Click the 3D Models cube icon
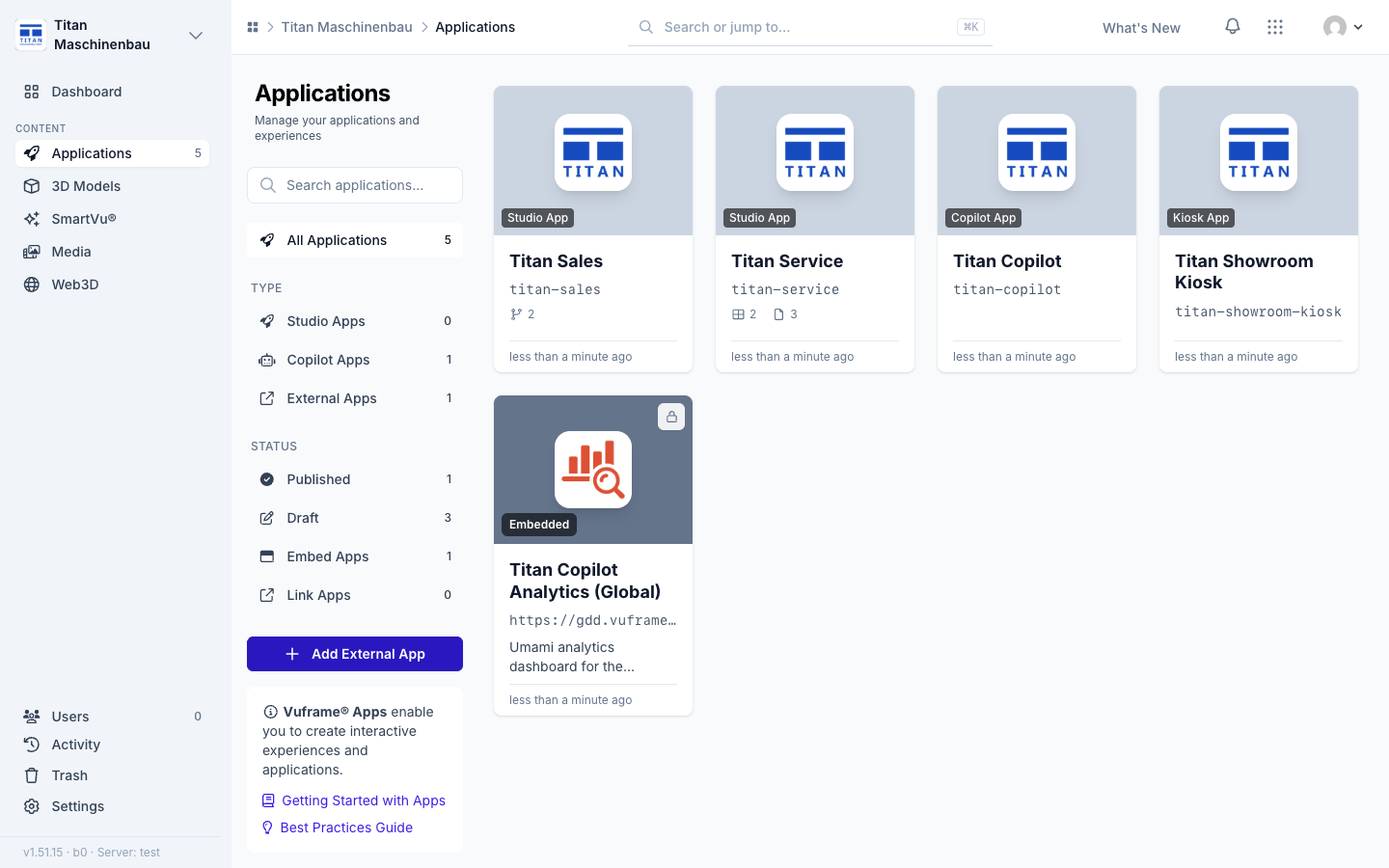The height and width of the screenshot is (868, 1389). point(32,186)
